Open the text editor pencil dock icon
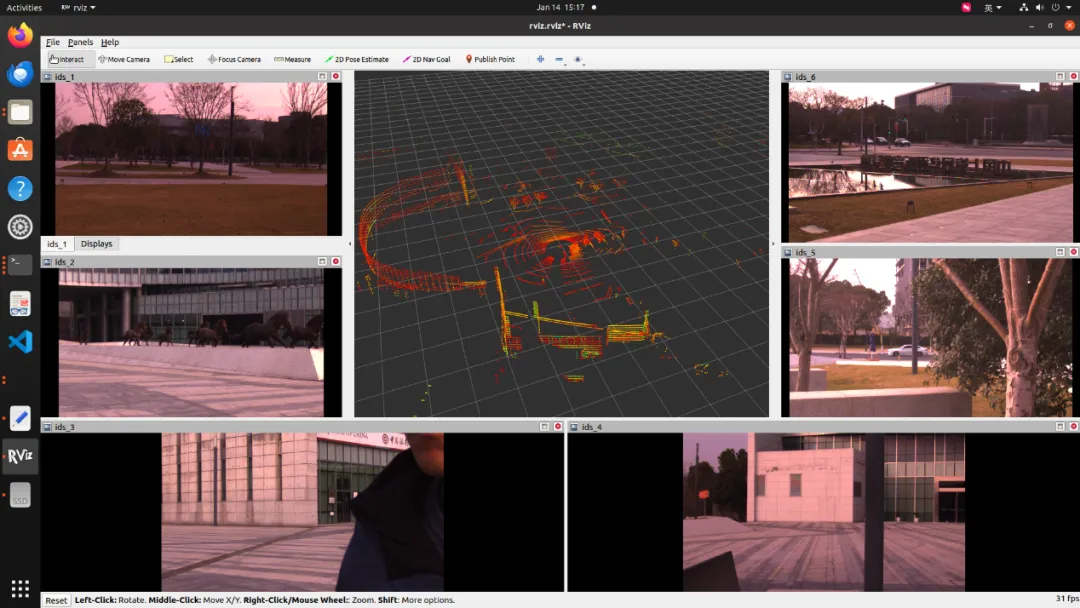The height and width of the screenshot is (608, 1080). click(x=20, y=418)
